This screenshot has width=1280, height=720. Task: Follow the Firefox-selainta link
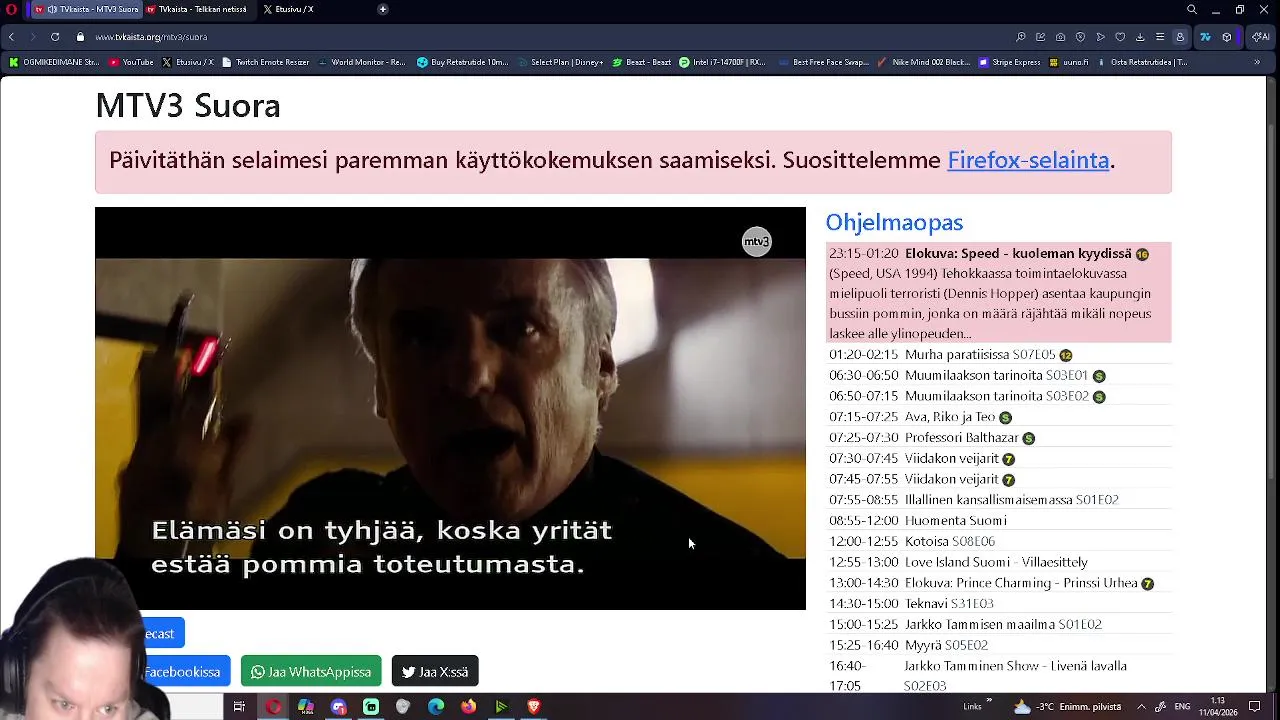coord(1028,160)
